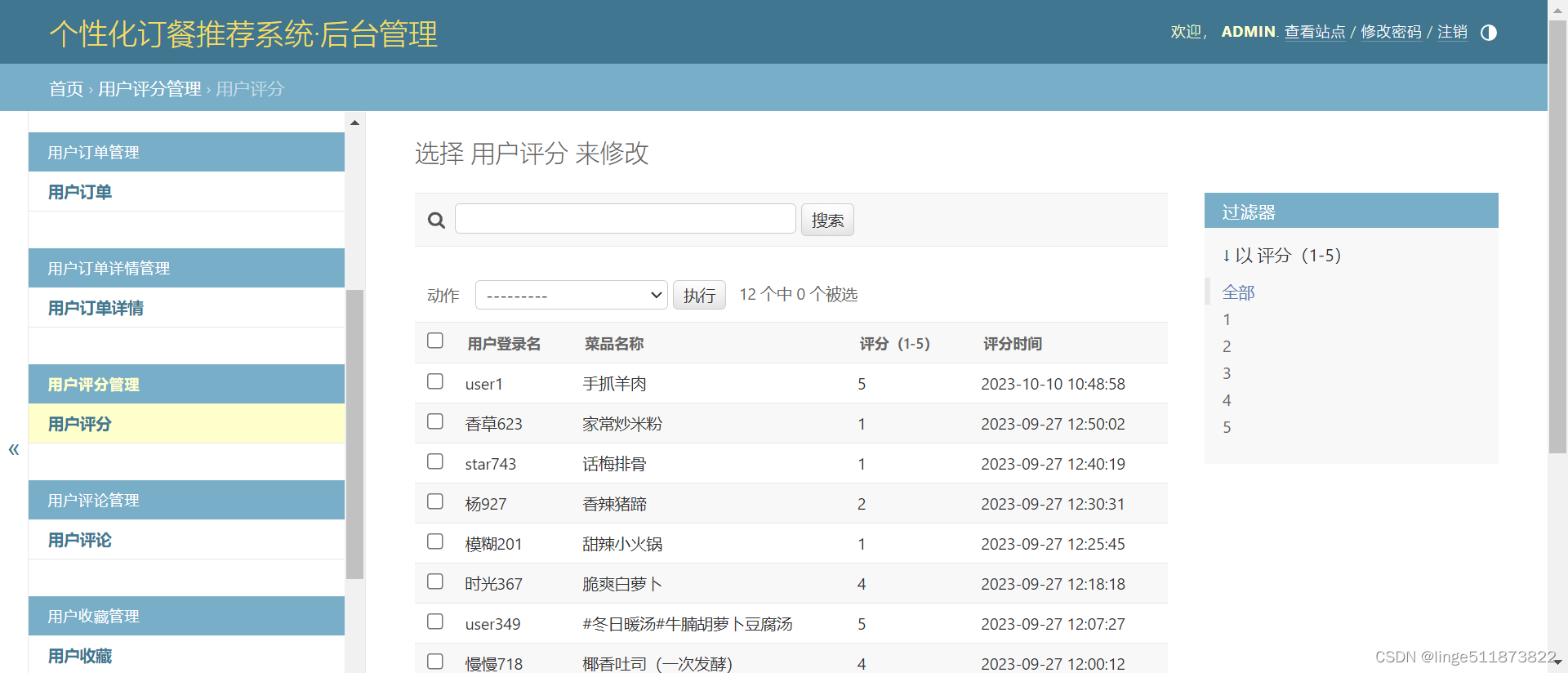Open the 用户收藏 sidebar item

pos(80,656)
